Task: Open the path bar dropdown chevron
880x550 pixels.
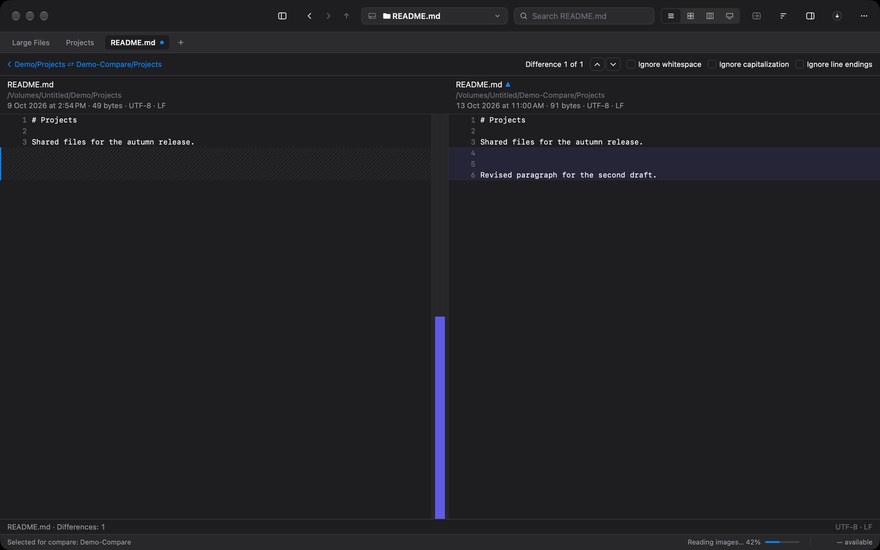Action: (x=497, y=16)
